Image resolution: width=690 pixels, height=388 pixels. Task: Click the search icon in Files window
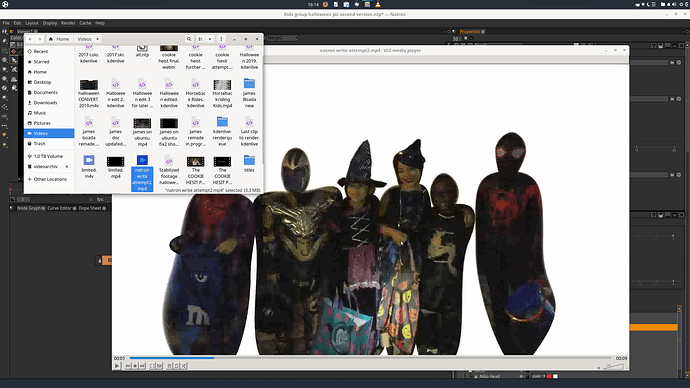(x=189, y=39)
